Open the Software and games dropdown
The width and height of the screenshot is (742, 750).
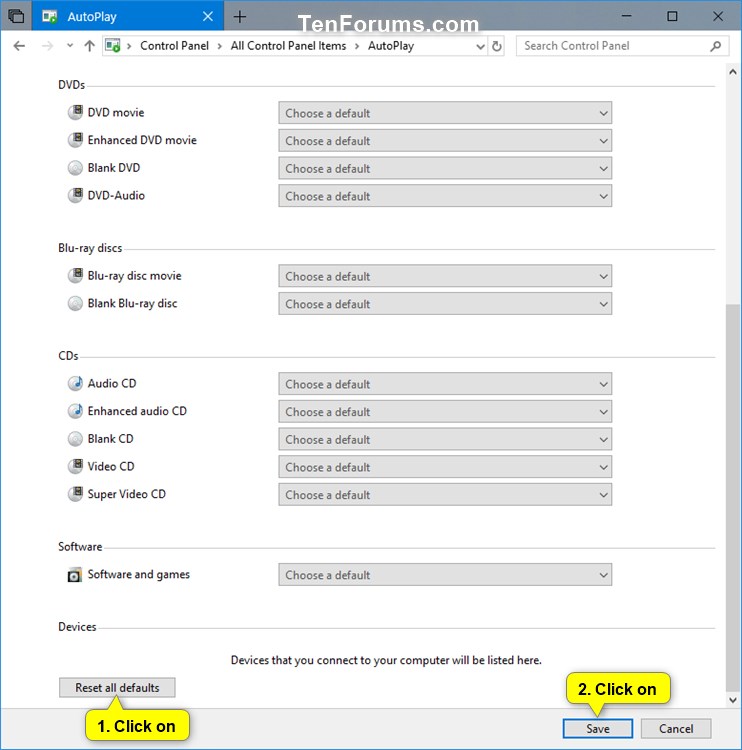tap(445, 575)
